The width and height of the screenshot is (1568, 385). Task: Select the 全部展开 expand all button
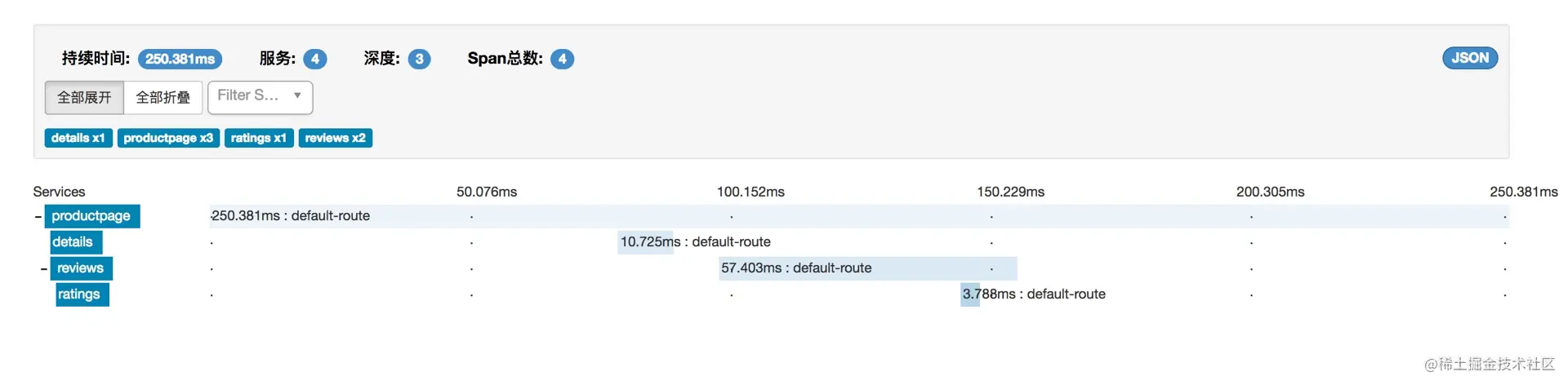click(x=84, y=98)
